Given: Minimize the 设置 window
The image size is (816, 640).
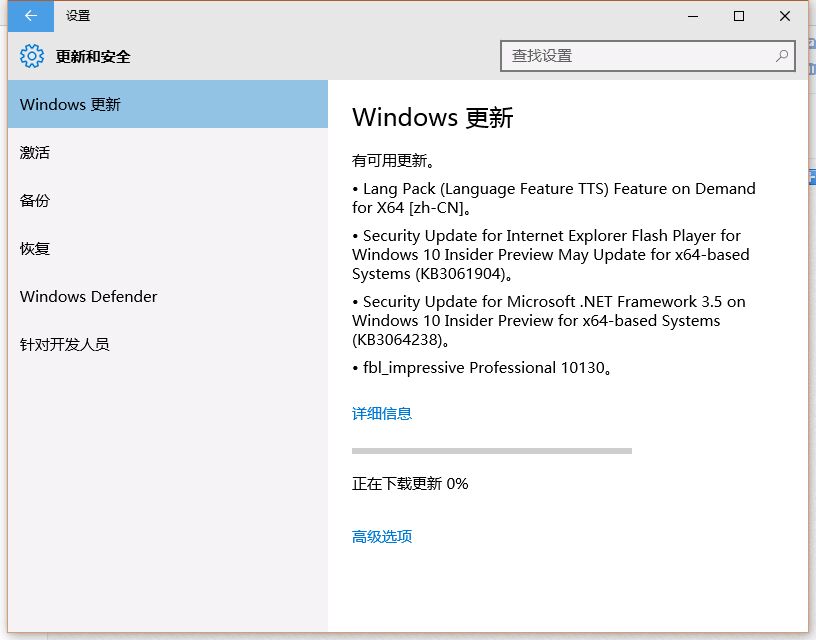Looking at the screenshot, I should (x=693, y=16).
